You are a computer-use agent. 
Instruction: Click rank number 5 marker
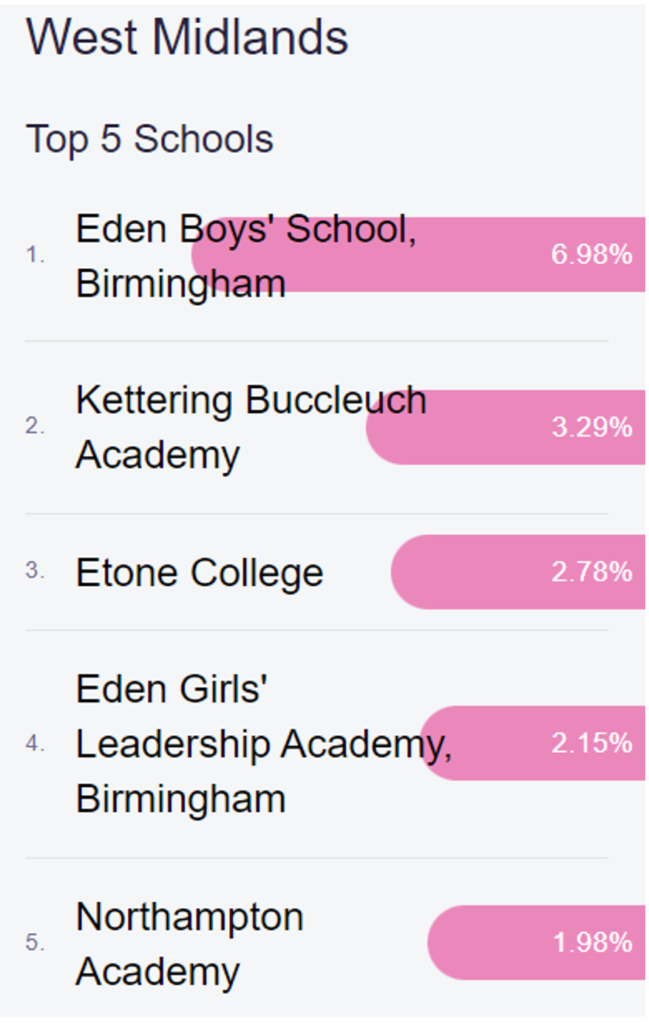click(35, 942)
